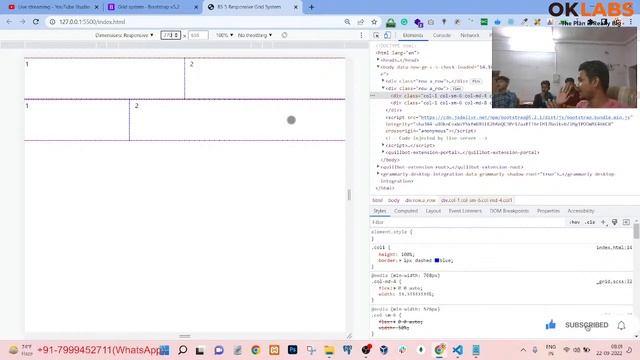This screenshot has height=360, width=640.
Task: Toggle the .cls element classes button
Action: point(590,222)
